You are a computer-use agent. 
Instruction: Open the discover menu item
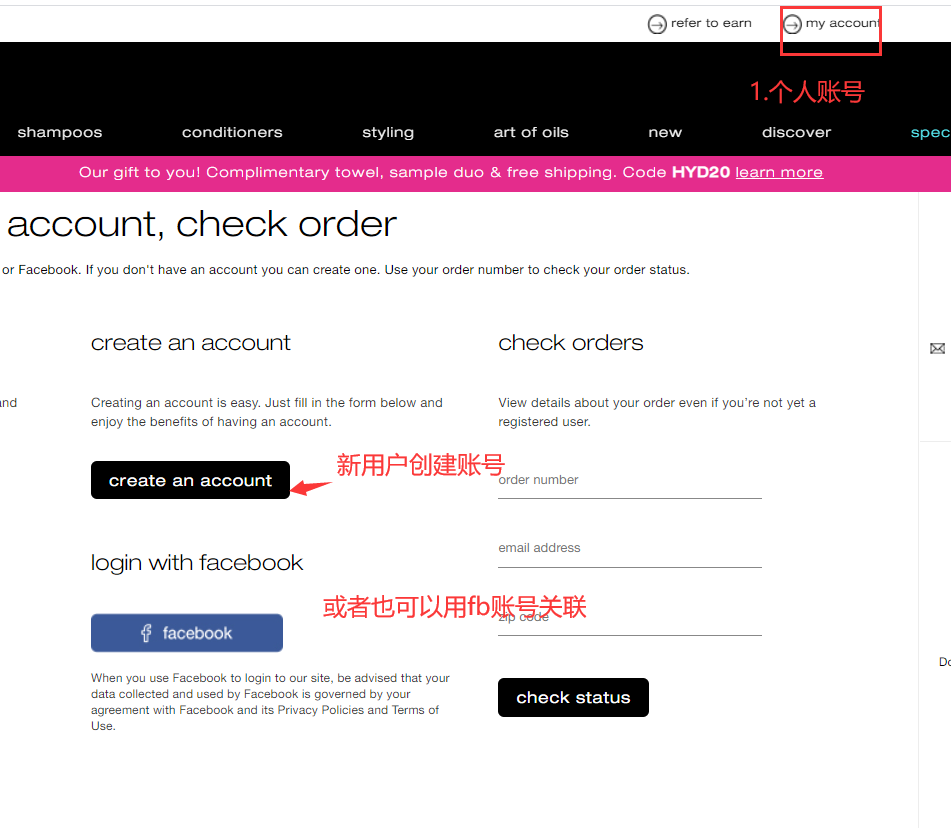coord(796,132)
